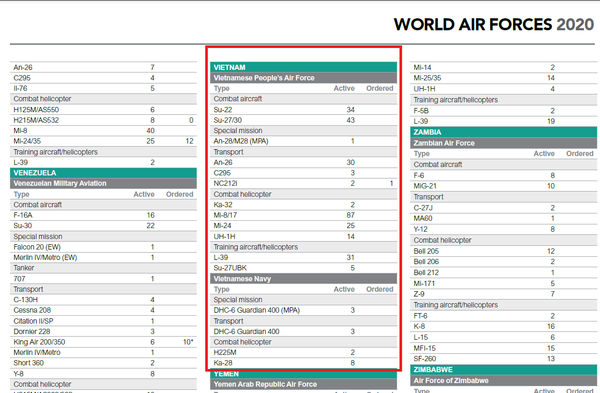The height and width of the screenshot is (393, 600).
Task: Click the C-130H transport entry
Action: click(x=103, y=300)
